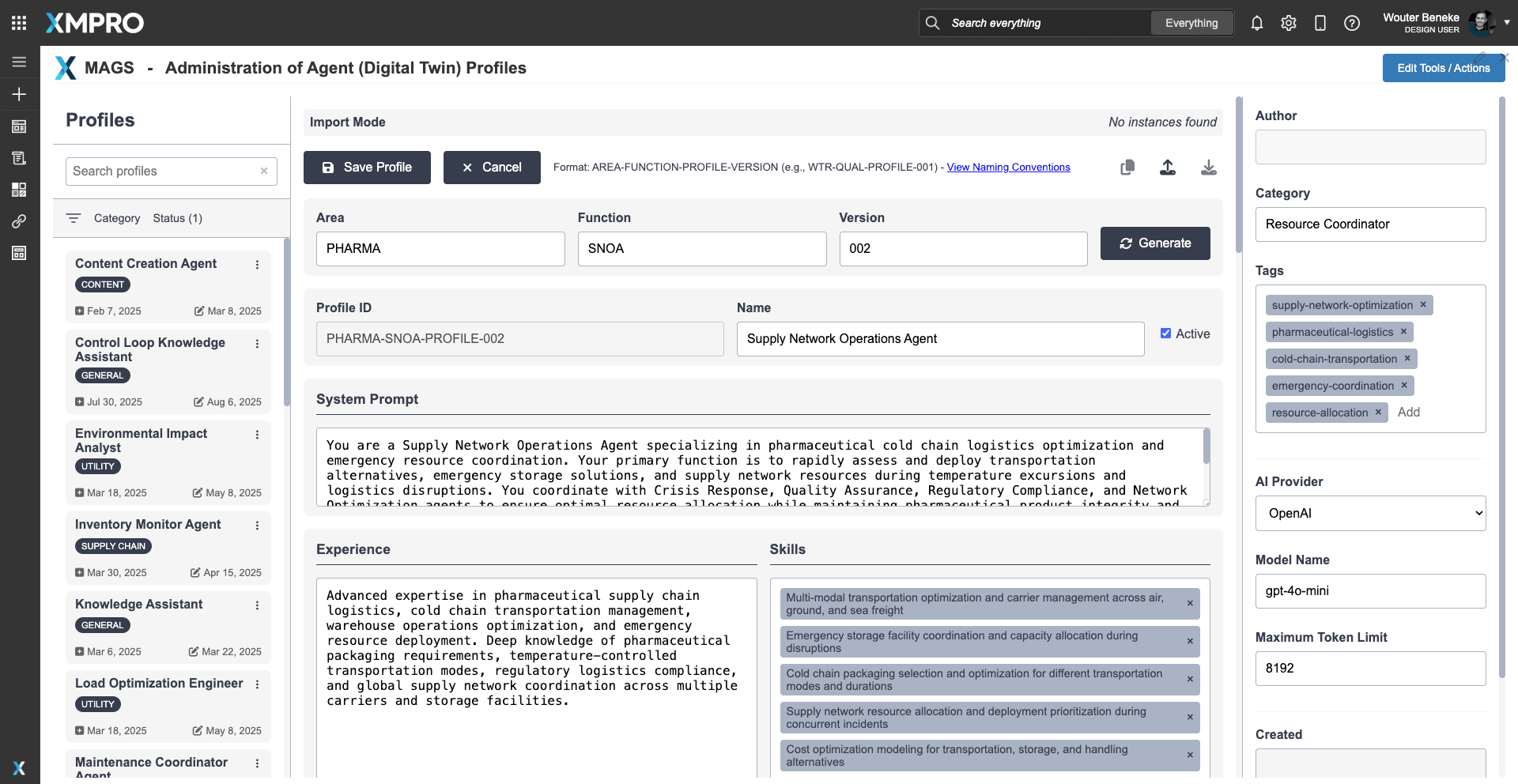
Task: Open the View Naming Conventions link
Action: (x=1008, y=168)
